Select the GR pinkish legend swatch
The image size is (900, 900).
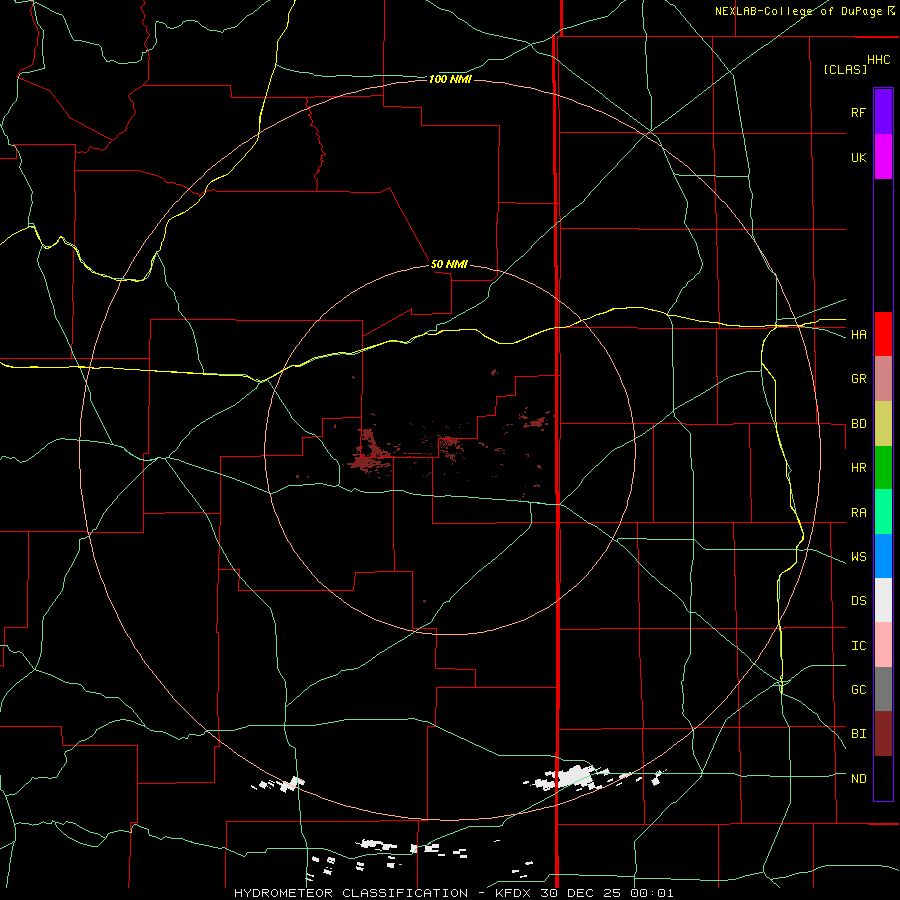[883, 379]
